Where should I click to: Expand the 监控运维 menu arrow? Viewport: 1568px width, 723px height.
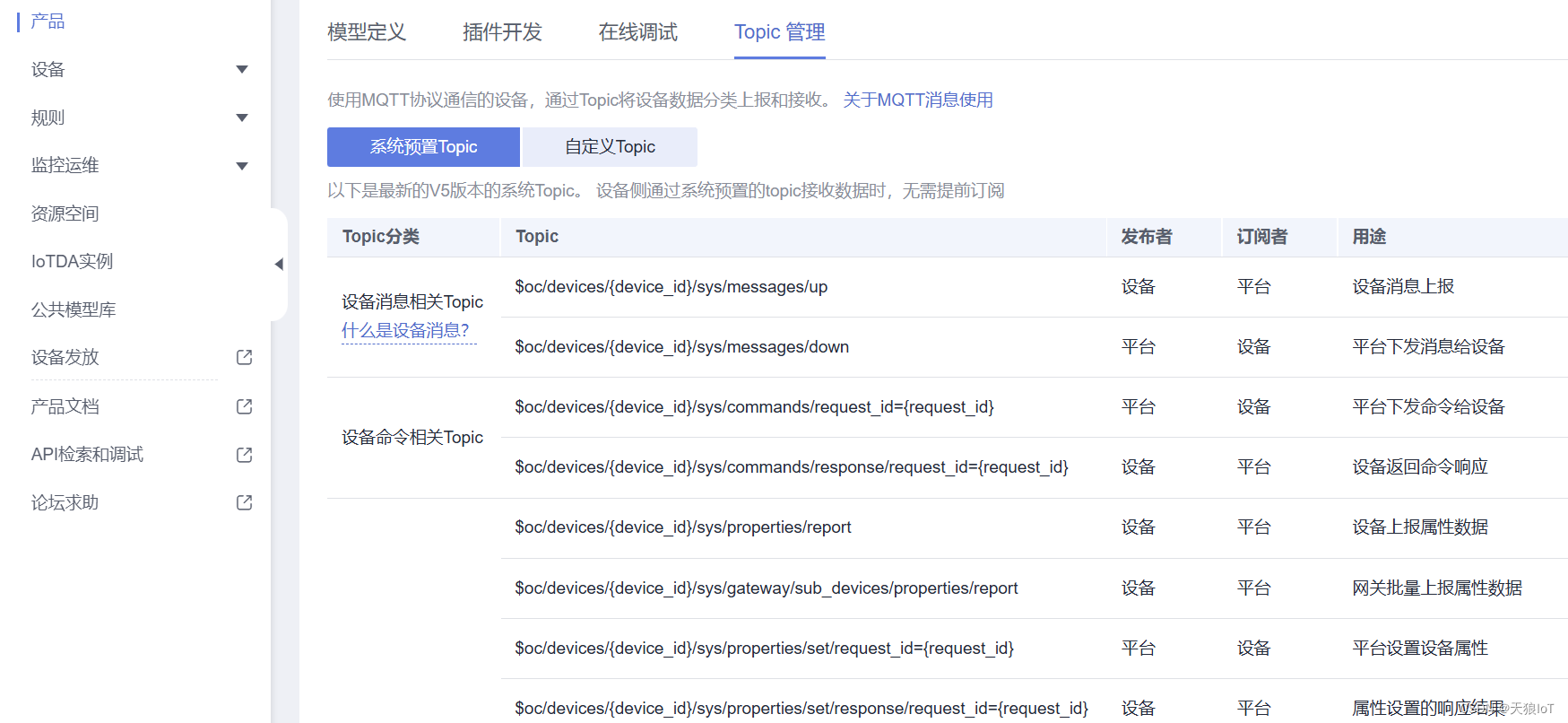241,166
